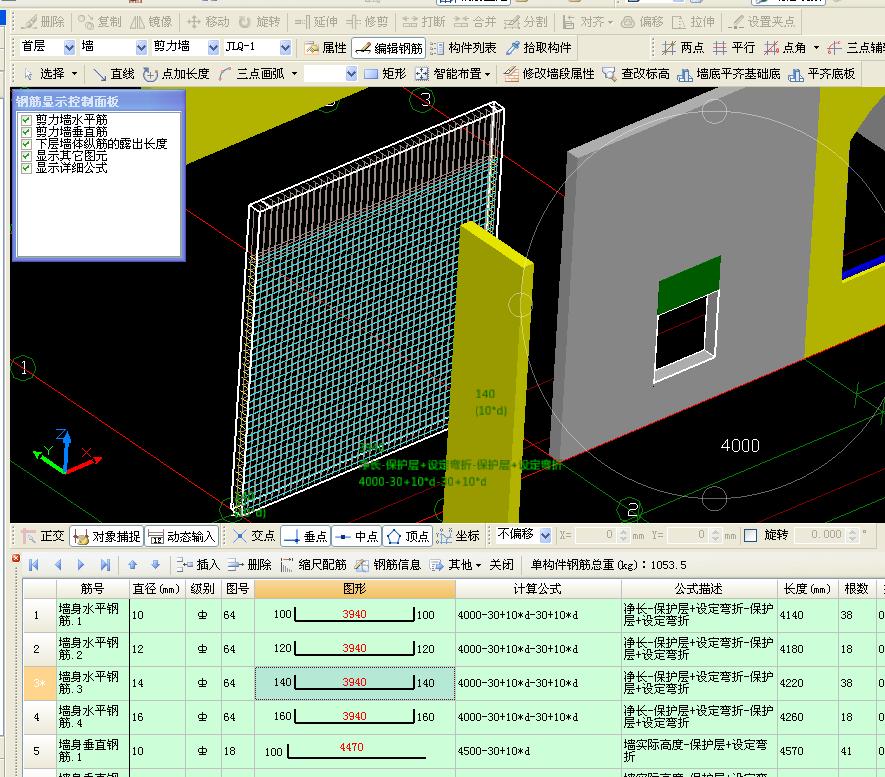Activate the 平行 parallel axis tool
The image size is (885, 777).
(734, 48)
